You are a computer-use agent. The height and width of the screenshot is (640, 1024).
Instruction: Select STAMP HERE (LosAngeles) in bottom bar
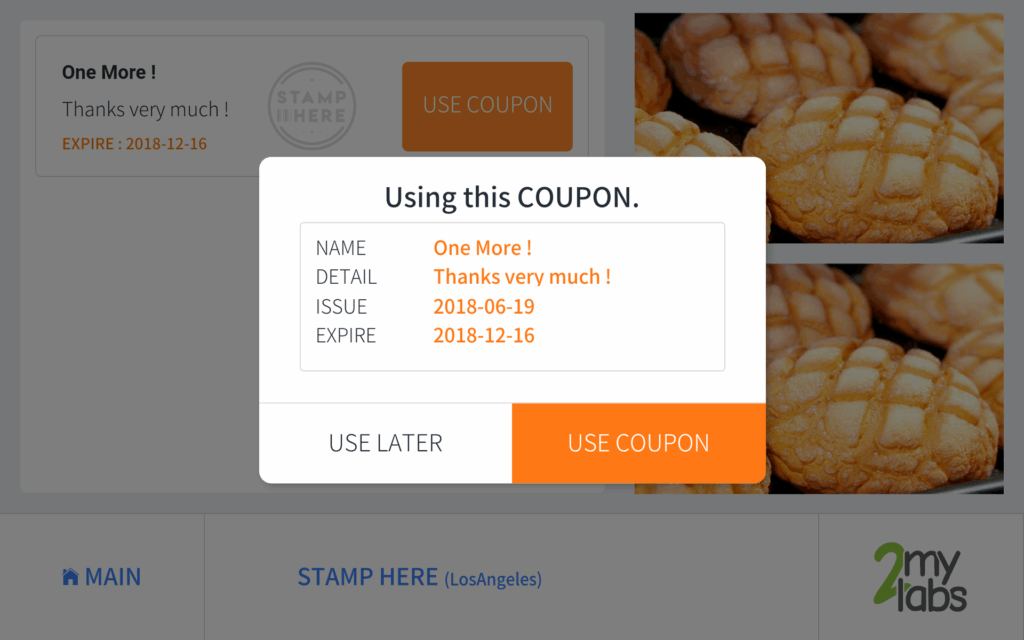[419, 577]
